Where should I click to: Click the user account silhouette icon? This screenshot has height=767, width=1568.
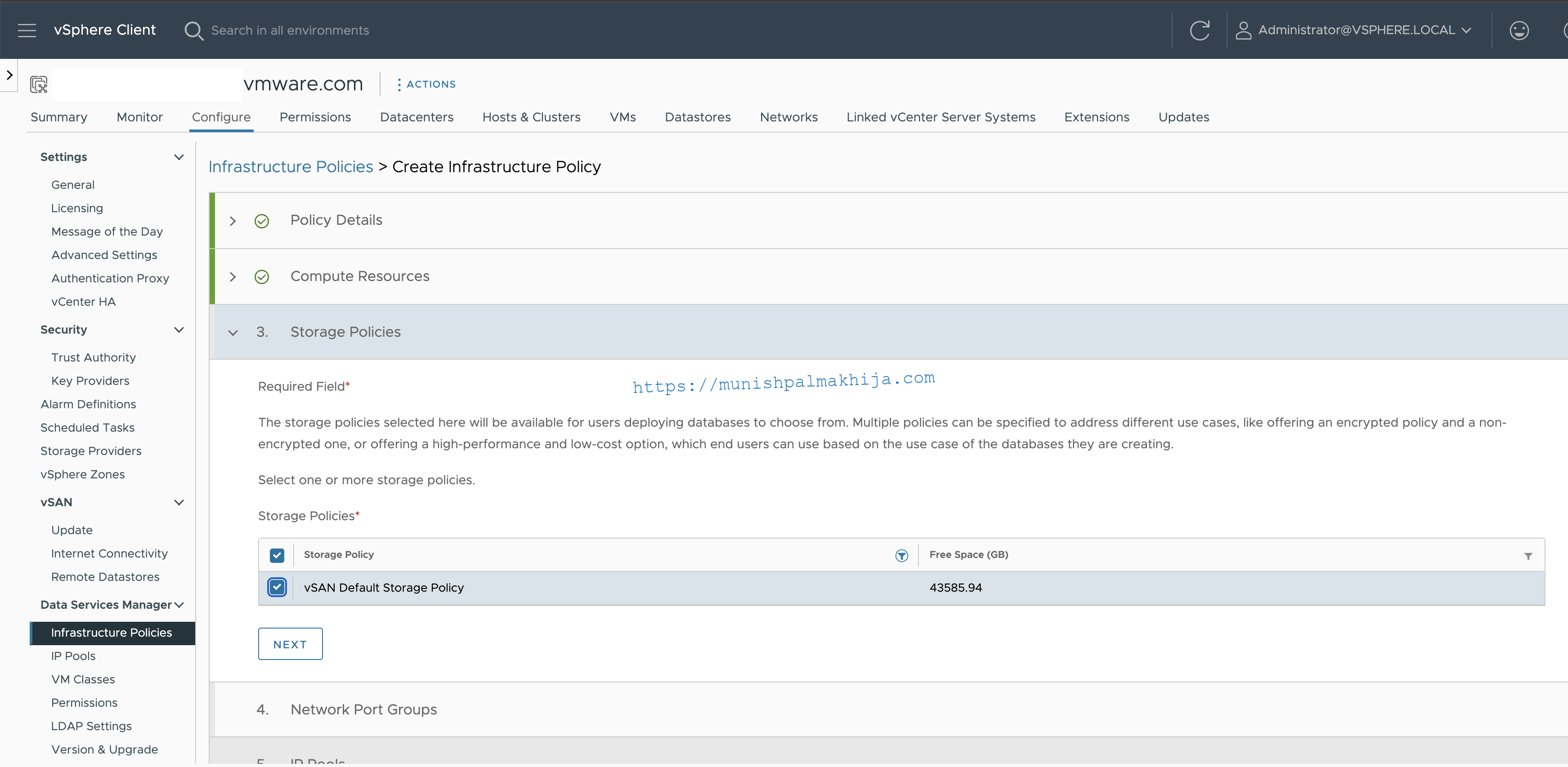tap(1243, 31)
